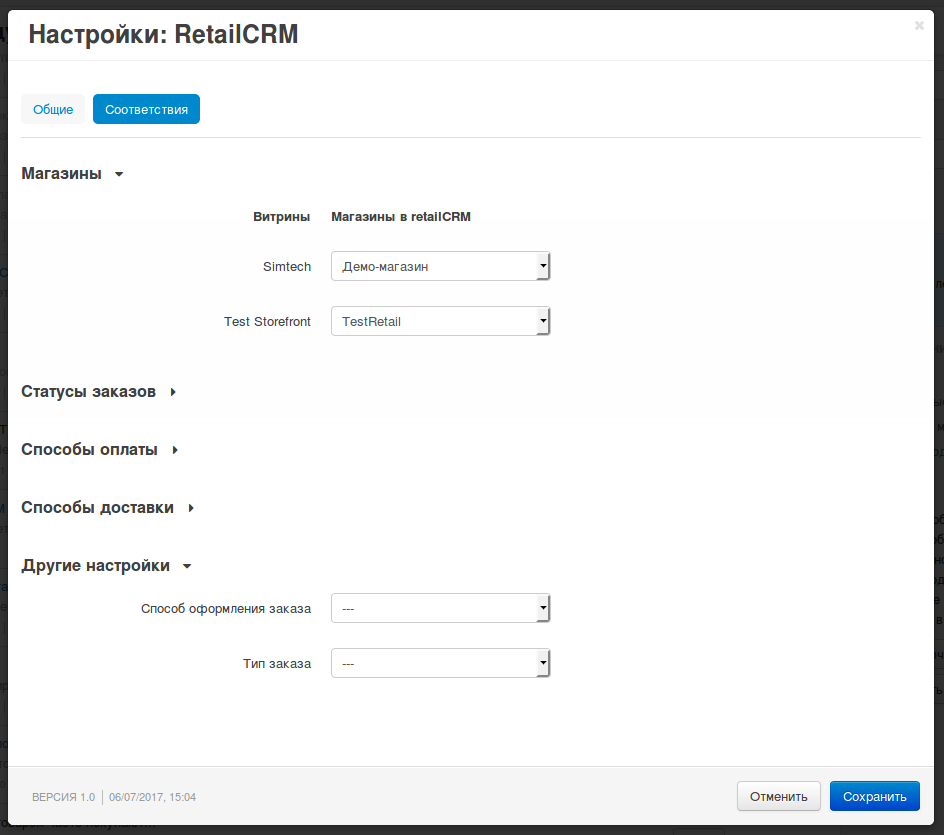Viewport: 944px width, 835px height.
Task: Open the Test Storefront store dropdown
Action: [x=440, y=322]
